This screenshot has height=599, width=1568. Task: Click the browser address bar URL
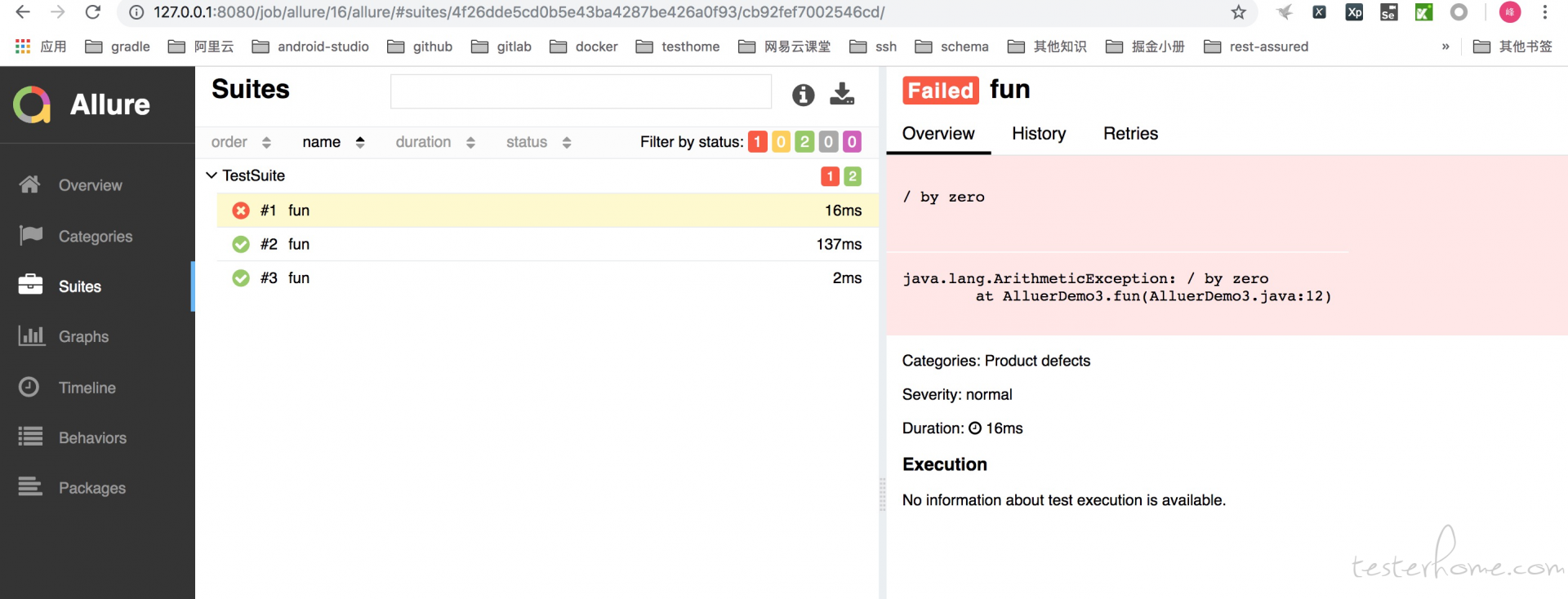pyautogui.click(x=519, y=12)
